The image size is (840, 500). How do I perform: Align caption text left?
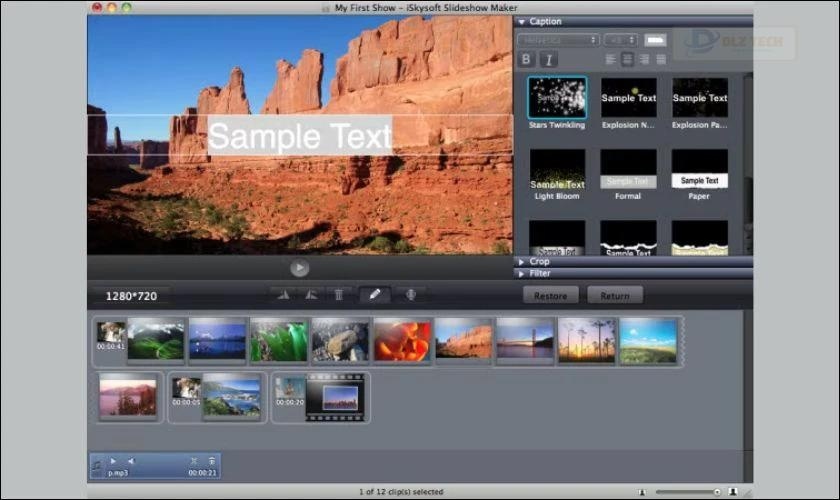(610, 59)
